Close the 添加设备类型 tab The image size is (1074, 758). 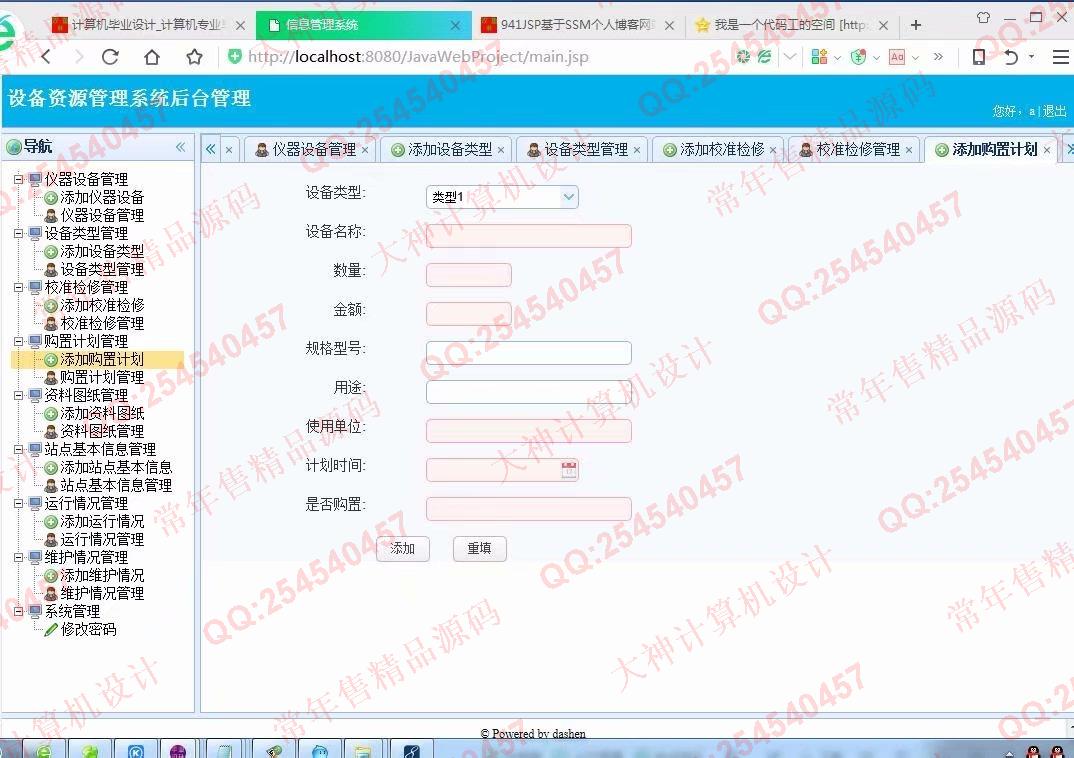[x=501, y=150]
